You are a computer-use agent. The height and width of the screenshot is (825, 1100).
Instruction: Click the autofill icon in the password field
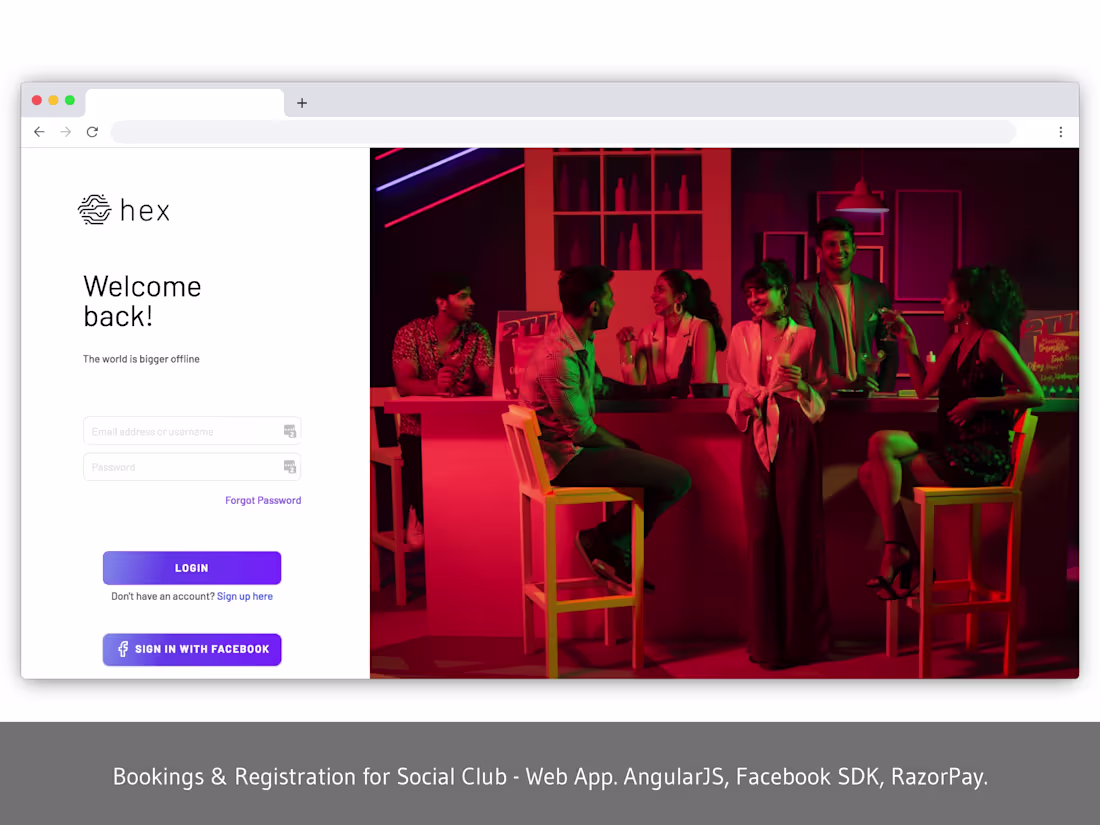(289, 467)
